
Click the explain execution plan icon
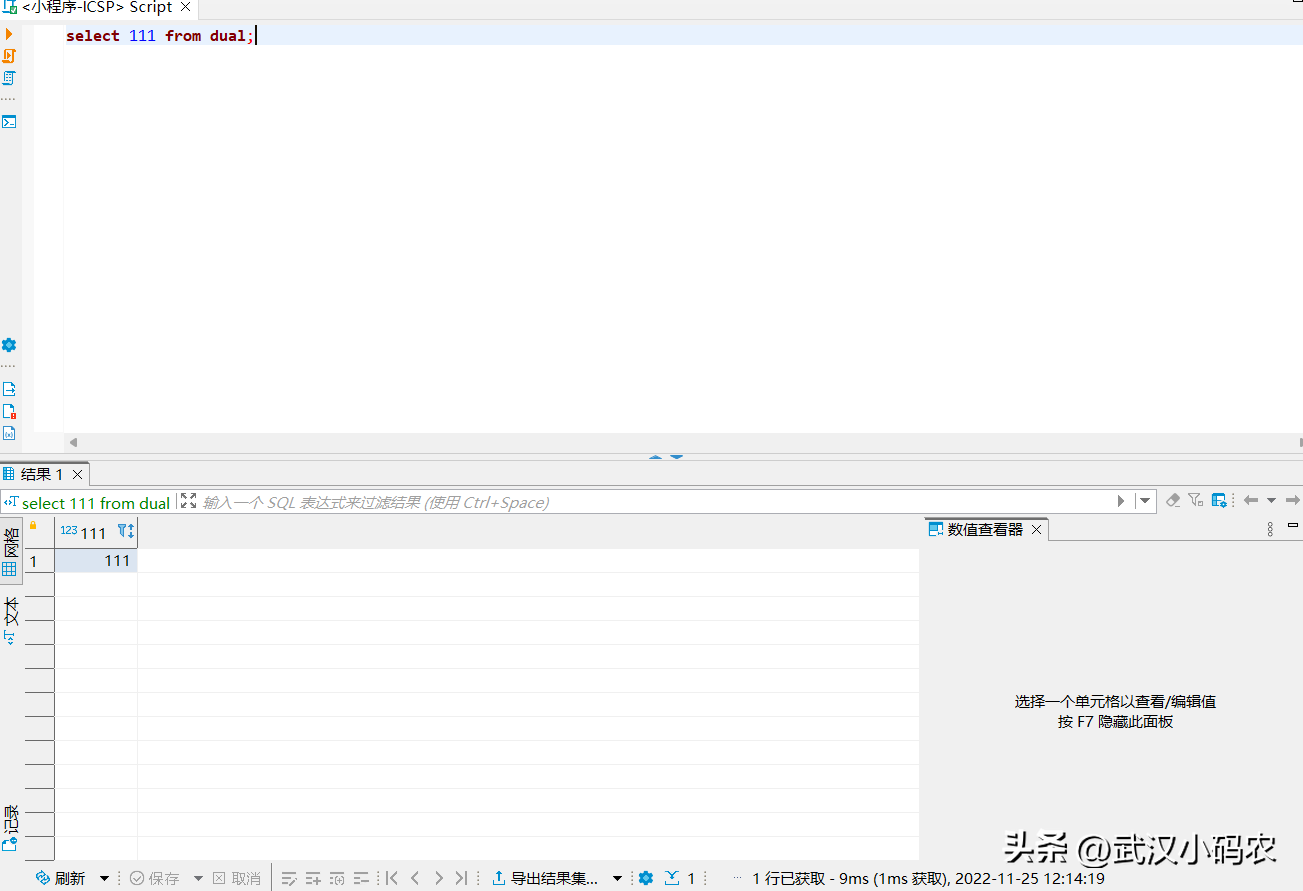(x=9, y=78)
